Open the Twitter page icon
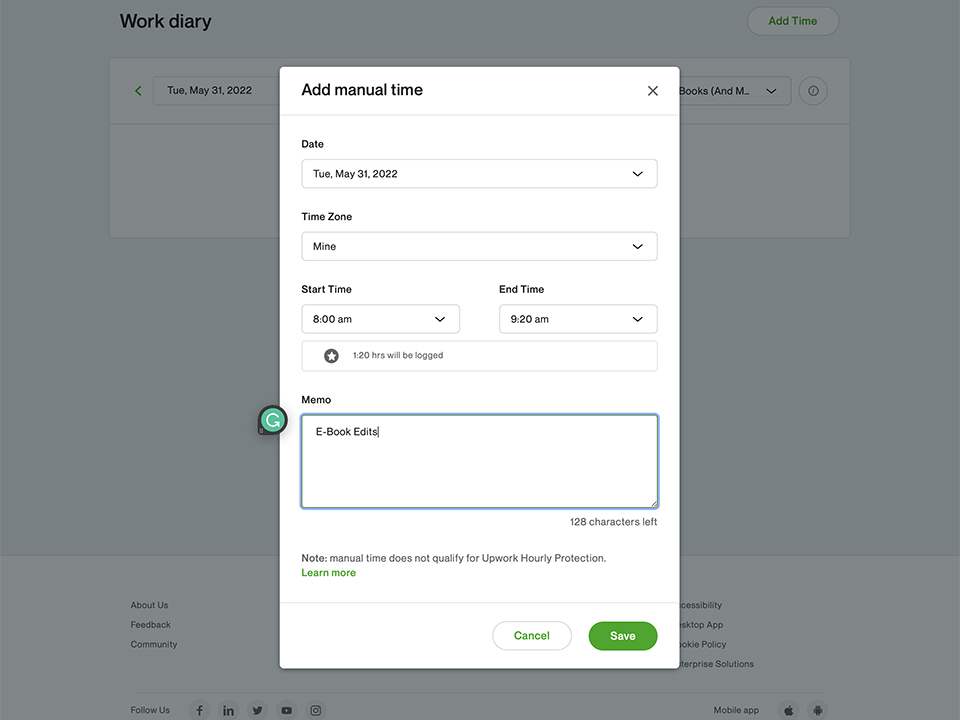Image resolution: width=960 pixels, height=720 pixels. 257,710
